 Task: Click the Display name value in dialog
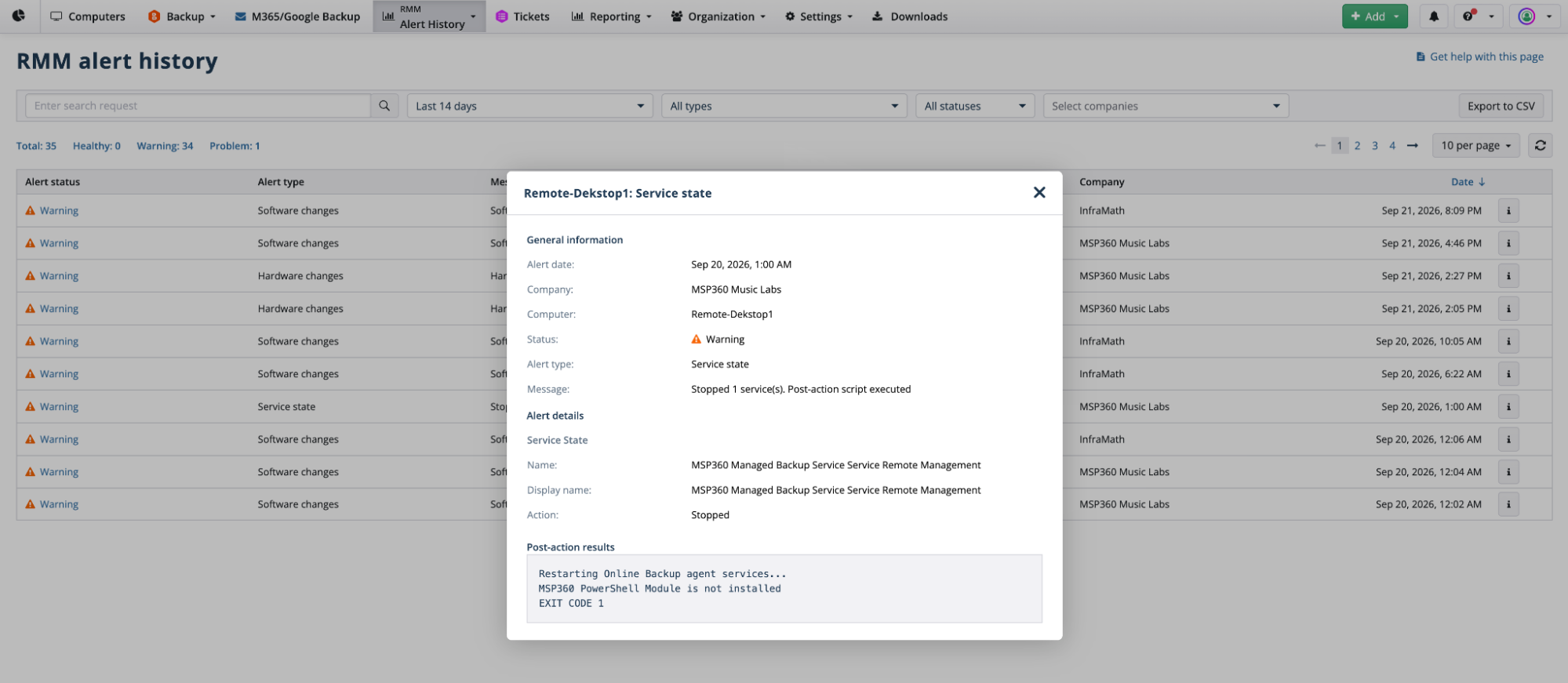point(835,490)
